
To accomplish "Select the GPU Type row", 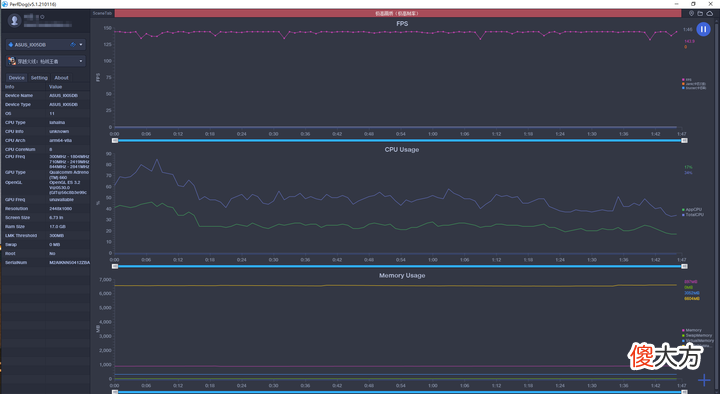I will 46,174.
